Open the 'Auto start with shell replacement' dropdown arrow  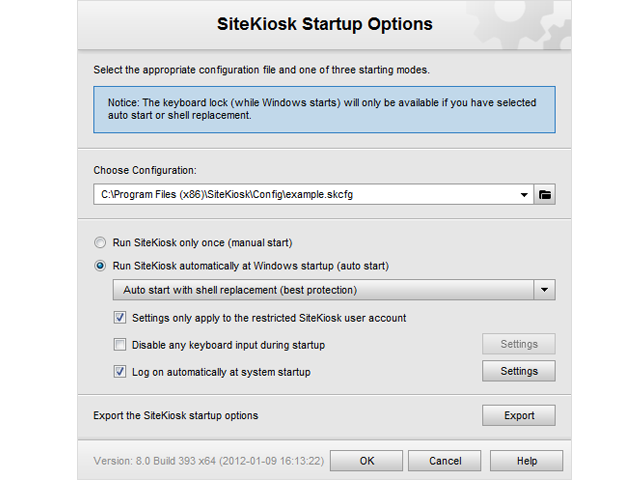pos(544,290)
